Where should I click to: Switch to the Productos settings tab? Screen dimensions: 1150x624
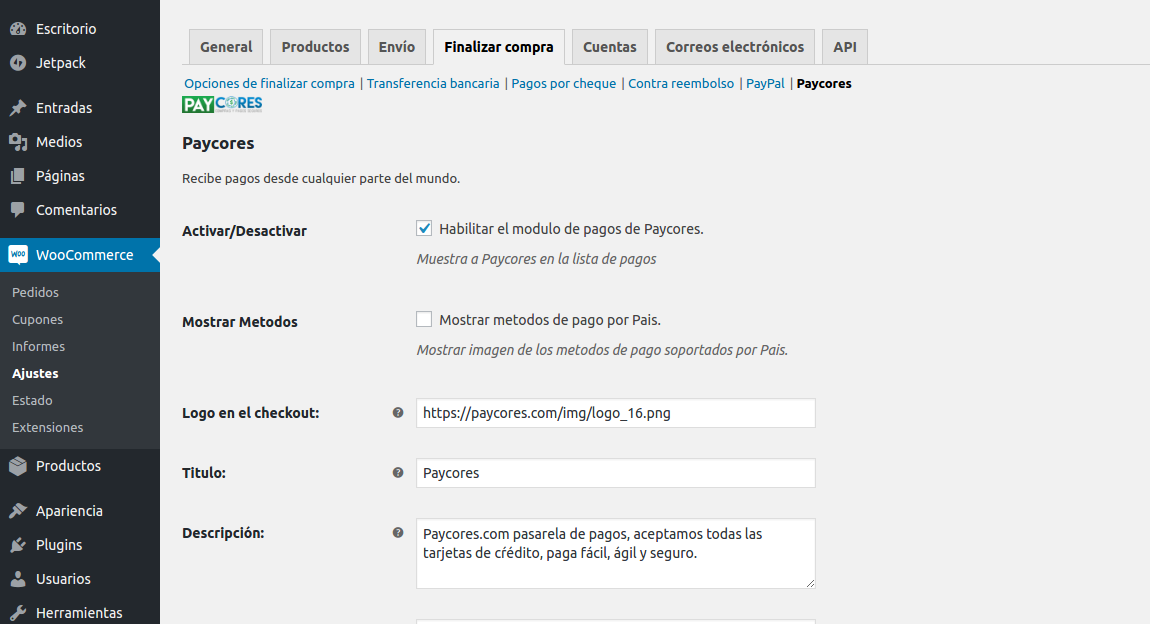point(315,47)
